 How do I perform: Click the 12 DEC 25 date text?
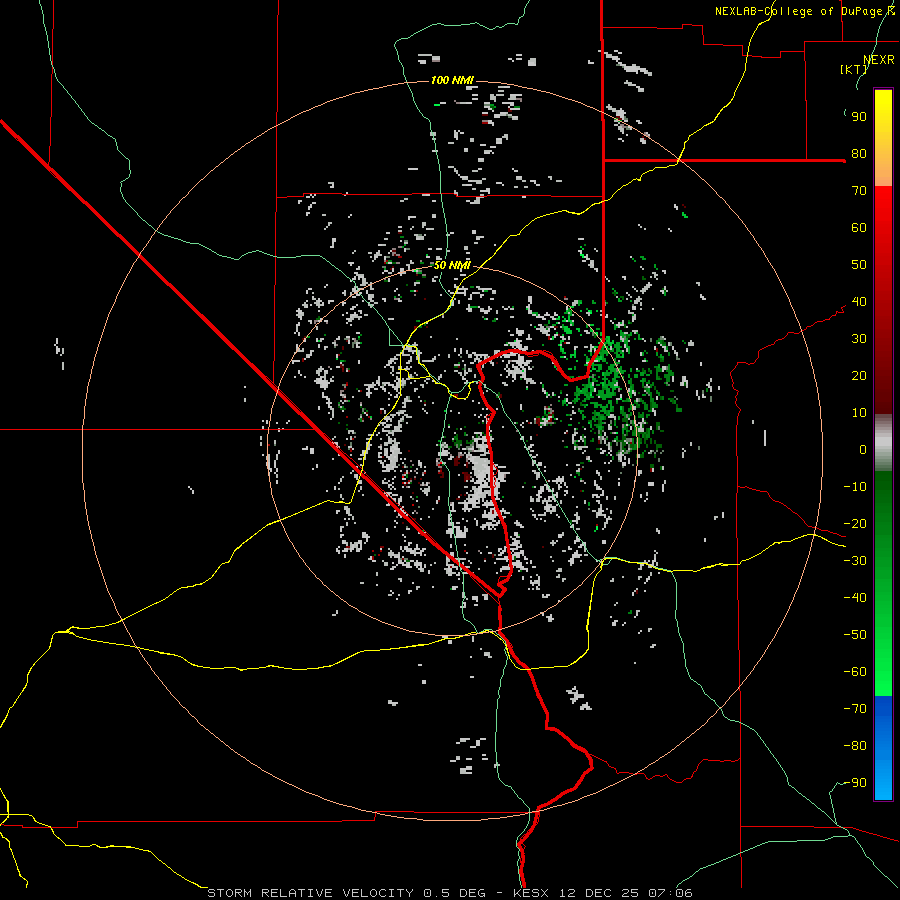[599, 893]
